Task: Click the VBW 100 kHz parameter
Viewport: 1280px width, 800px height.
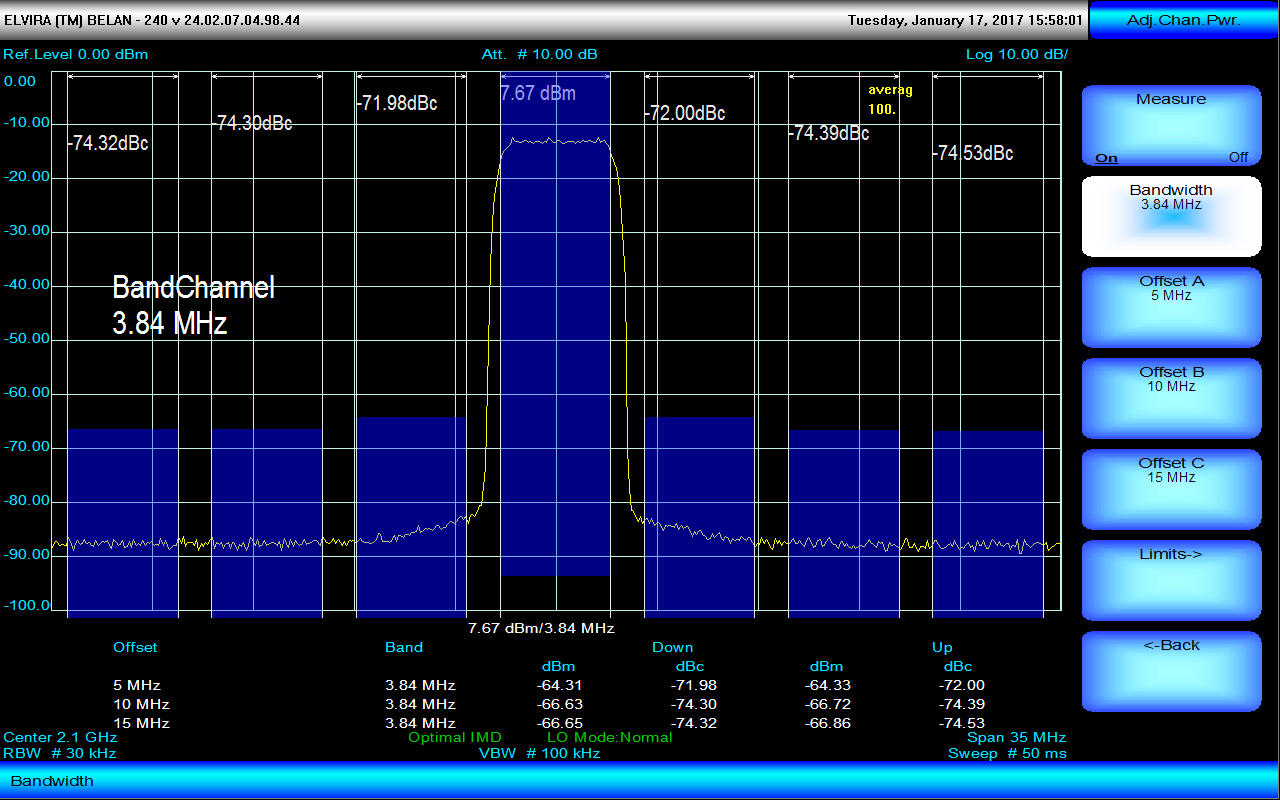Action: tap(539, 753)
